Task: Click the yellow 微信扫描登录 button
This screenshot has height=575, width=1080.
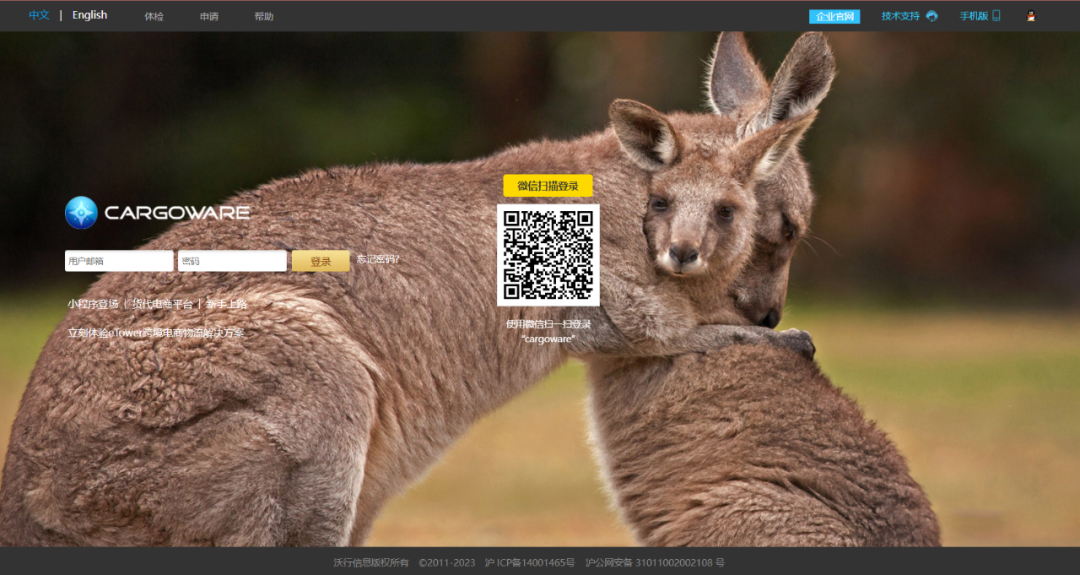Action: pyautogui.click(x=548, y=186)
